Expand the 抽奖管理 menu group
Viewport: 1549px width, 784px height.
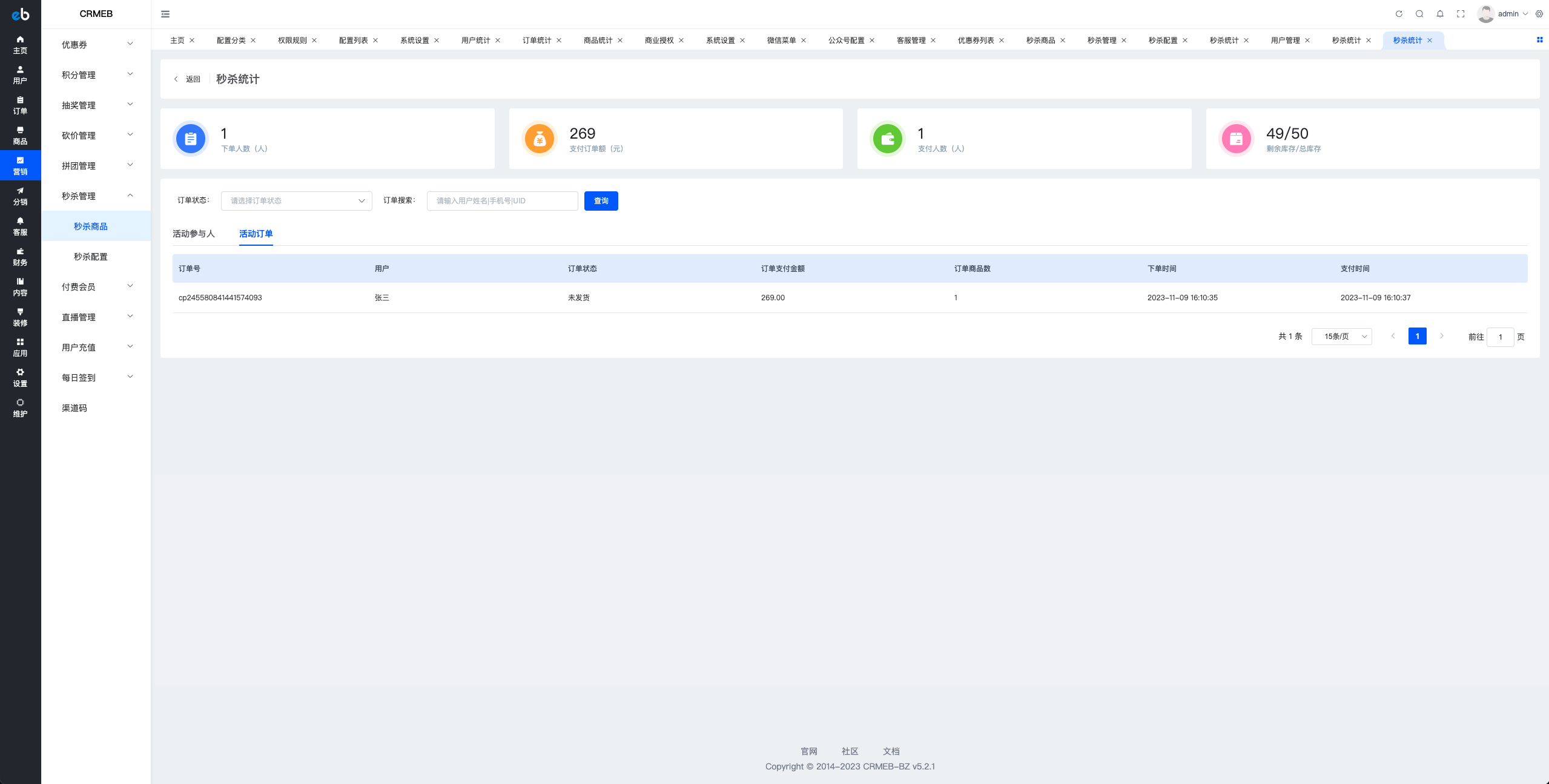point(96,105)
